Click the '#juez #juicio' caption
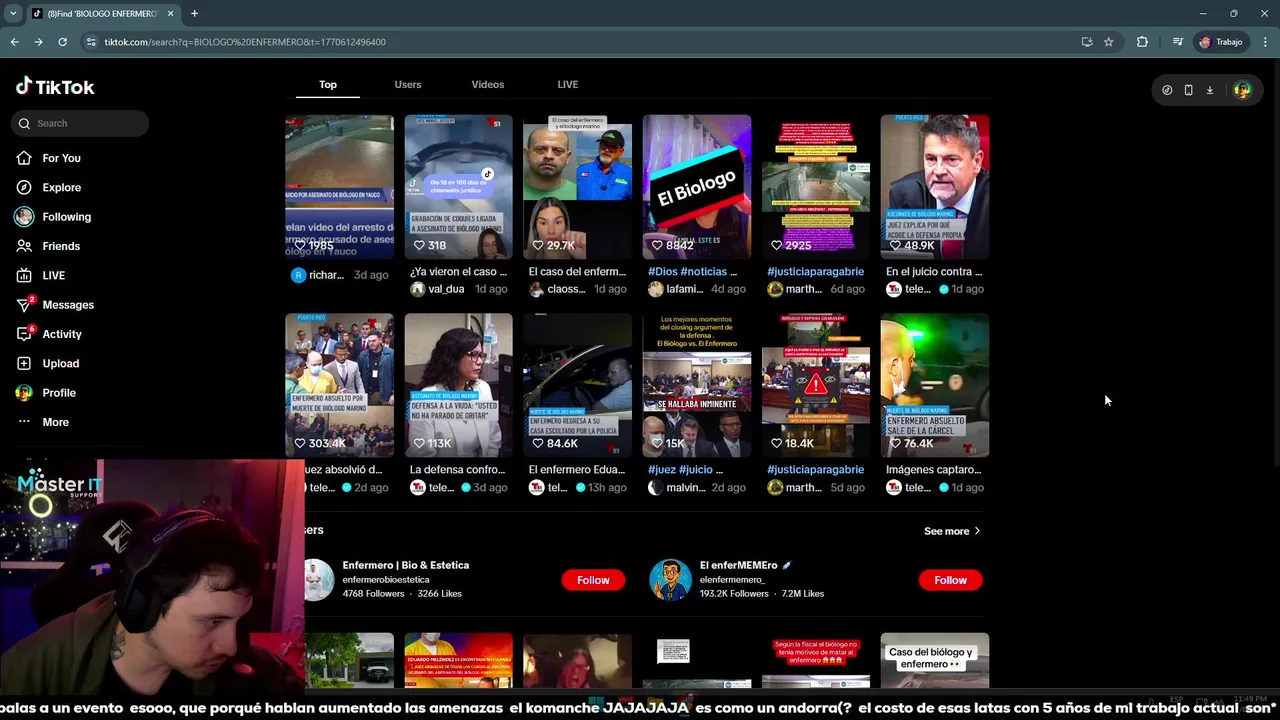 click(685, 469)
